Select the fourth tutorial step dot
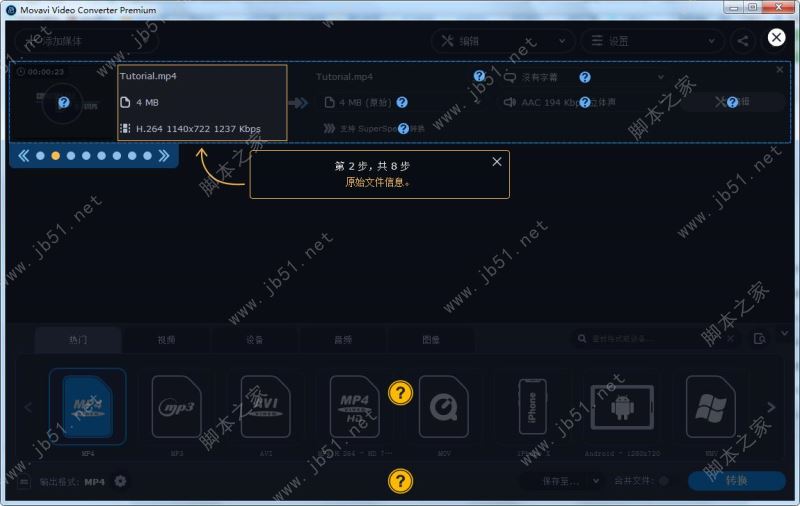The image size is (800, 506). [x=86, y=156]
